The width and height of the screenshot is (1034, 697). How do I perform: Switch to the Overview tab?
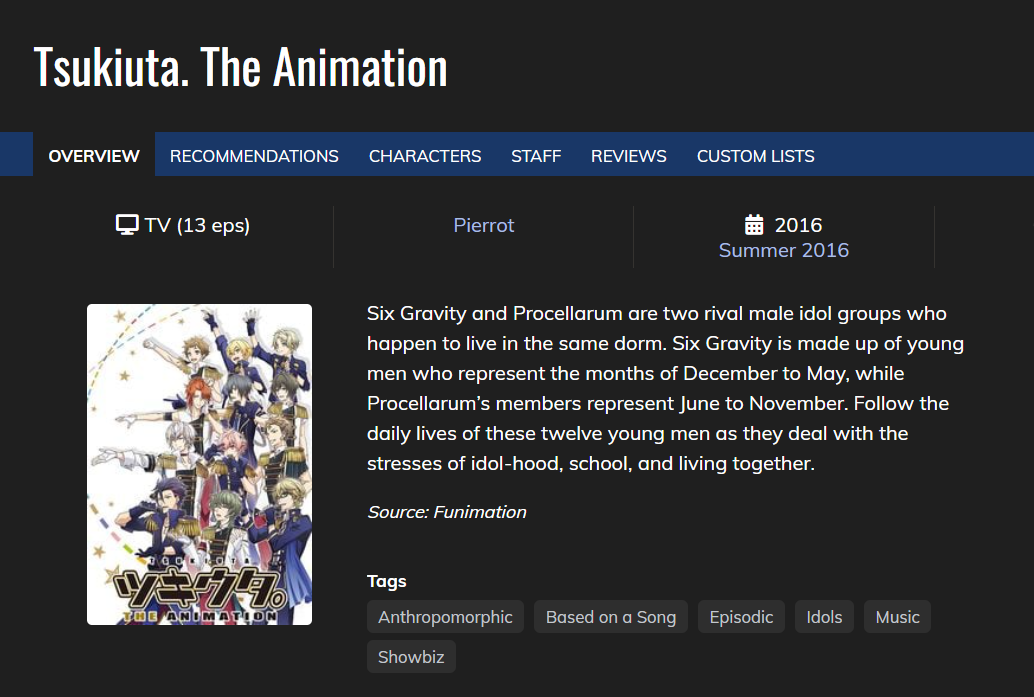(94, 156)
